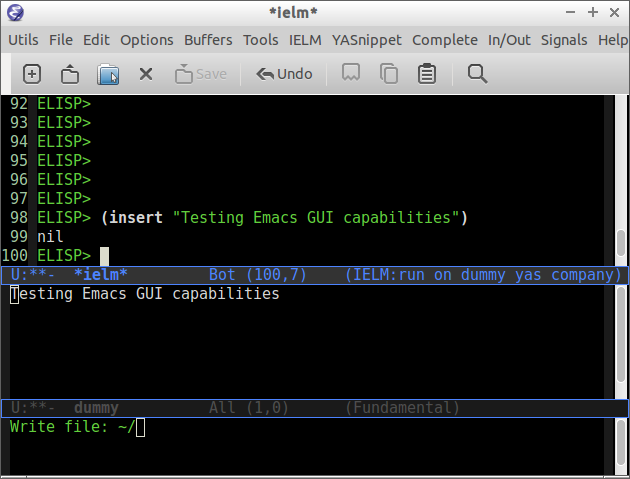Click the Undo toolbar button
Screen dimensions: 630x479
point(284,74)
